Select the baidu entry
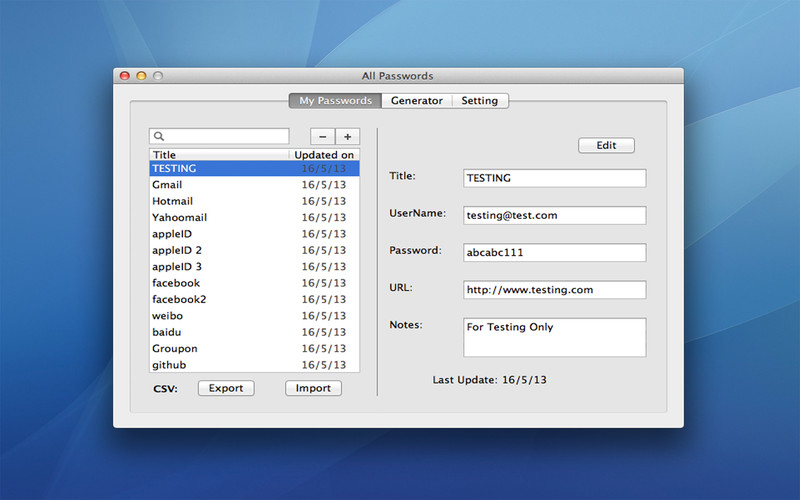The image size is (800, 500). 255,332
